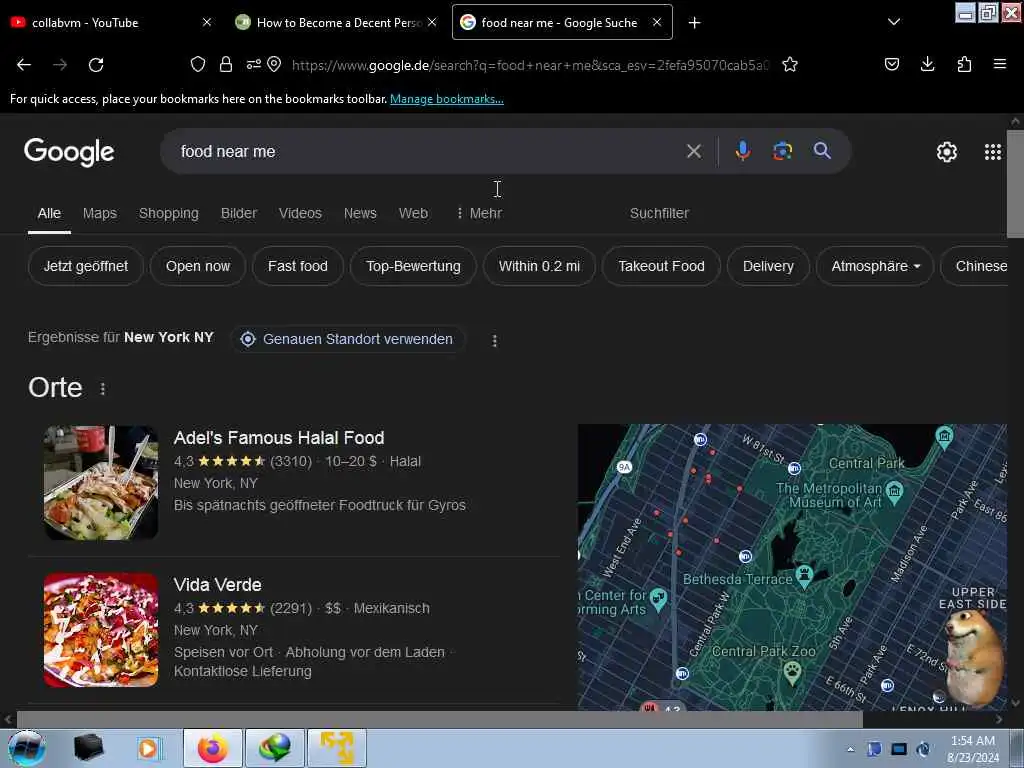Open the Orte section options dots
This screenshot has width=1024, height=768.
pyautogui.click(x=103, y=389)
